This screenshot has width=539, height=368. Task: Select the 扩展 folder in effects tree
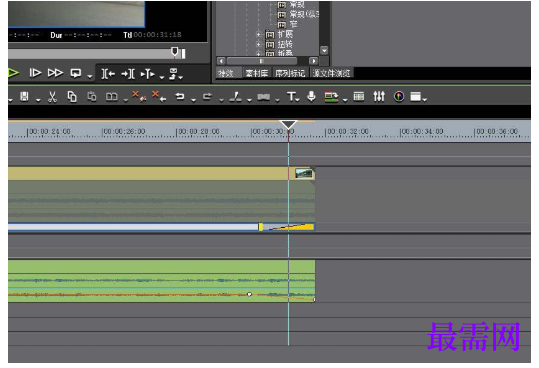pyautogui.click(x=285, y=34)
